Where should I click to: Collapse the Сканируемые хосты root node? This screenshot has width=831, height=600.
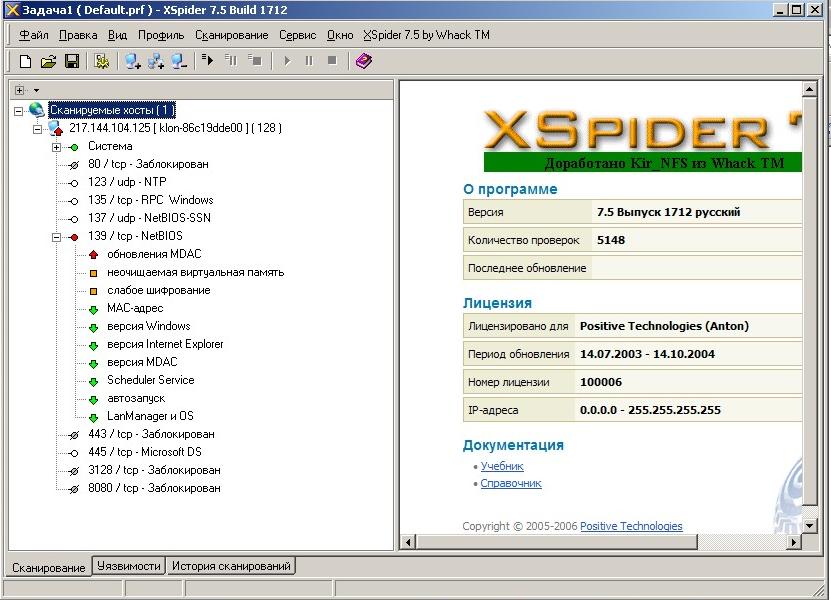[19, 111]
